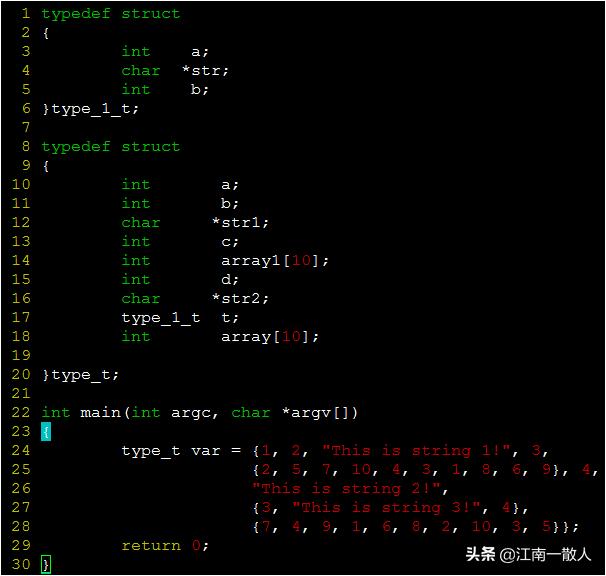Click 'type_t var =' on line 24
The image size is (606, 576).
181,452
